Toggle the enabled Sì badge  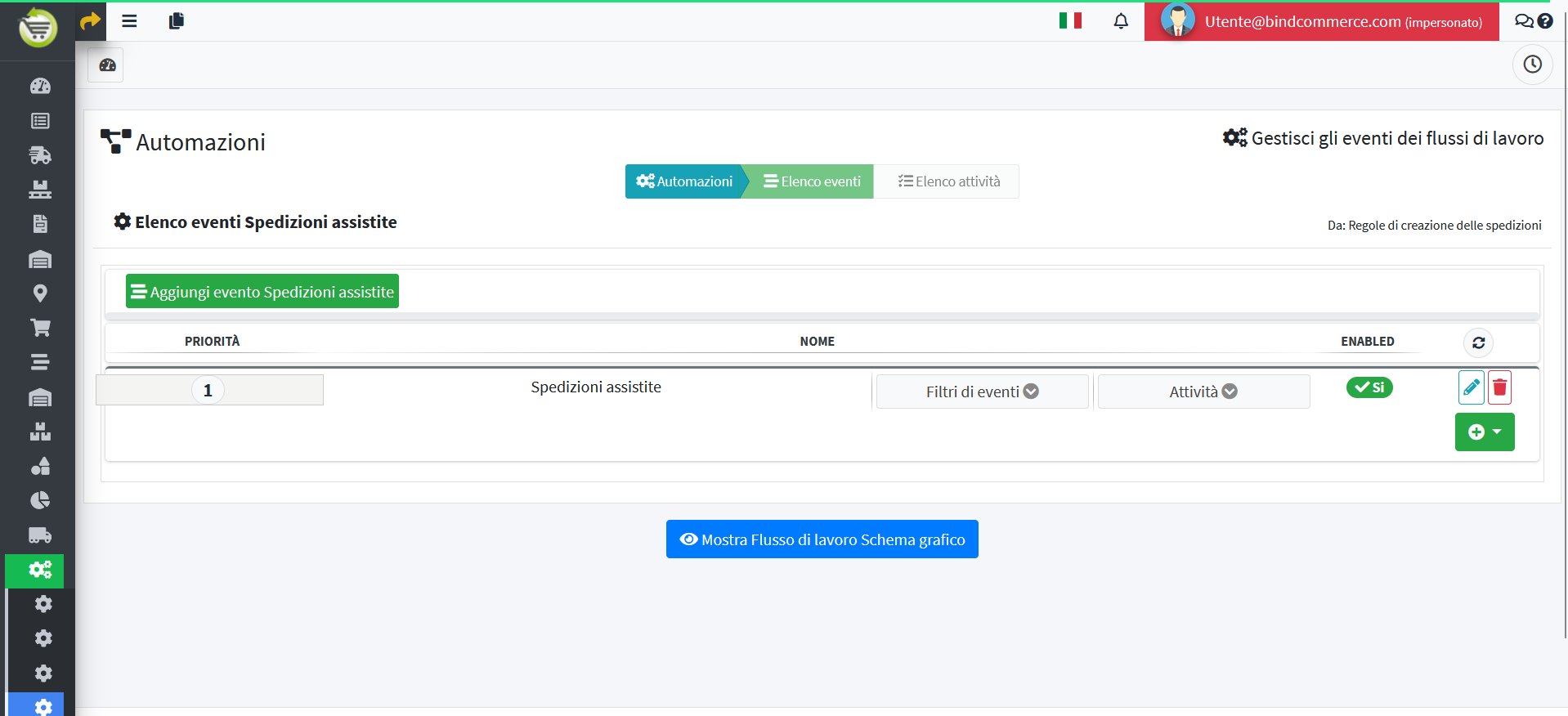click(1369, 387)
